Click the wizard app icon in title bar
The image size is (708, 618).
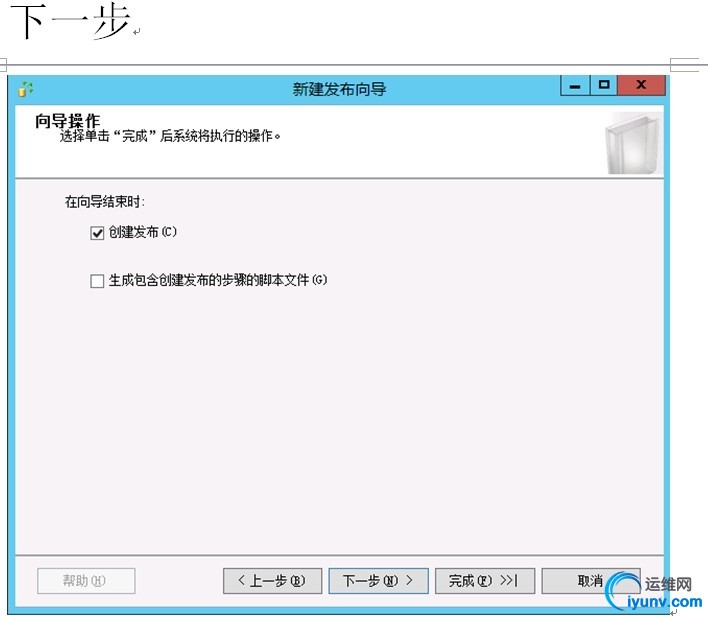click(x=25, y=89)
